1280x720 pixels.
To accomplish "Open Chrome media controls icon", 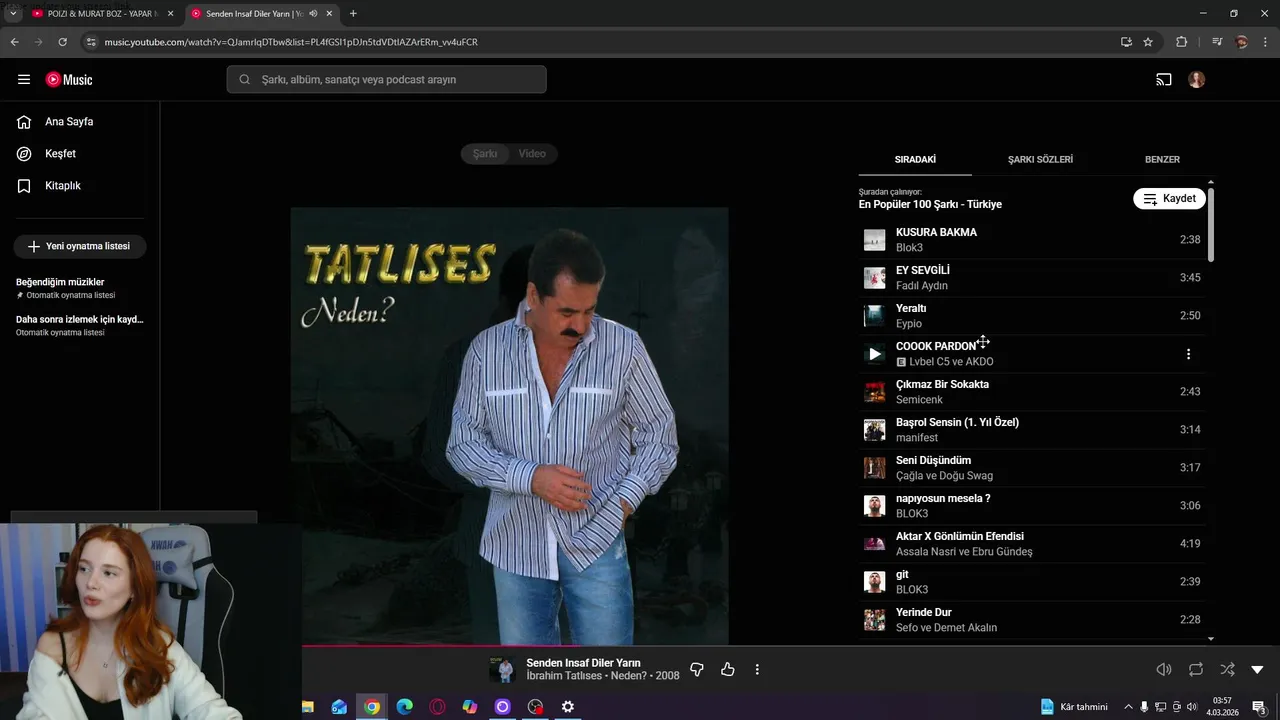I will (1217, 42).
